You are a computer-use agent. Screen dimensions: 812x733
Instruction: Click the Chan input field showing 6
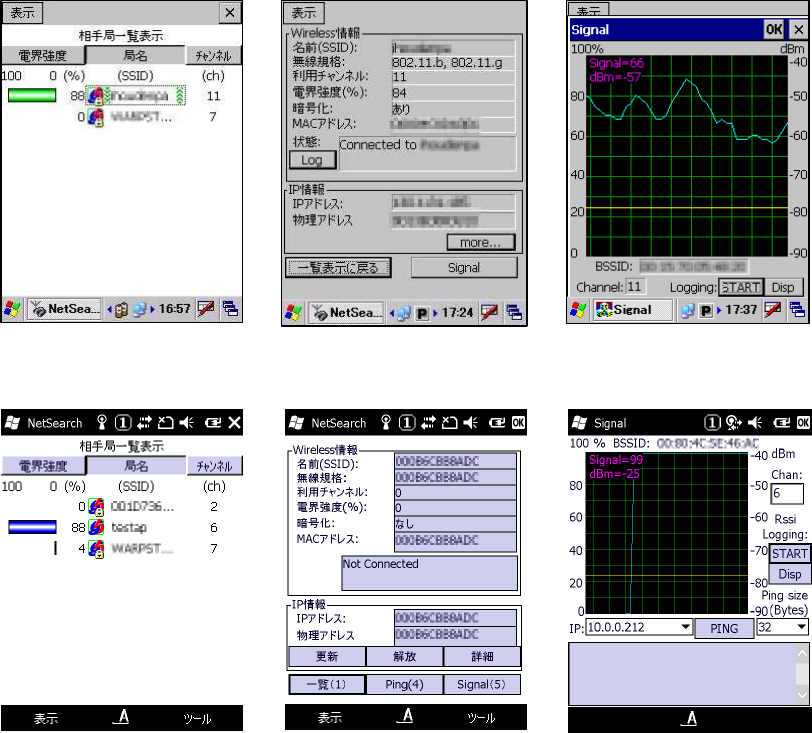[x=786, y=493]
